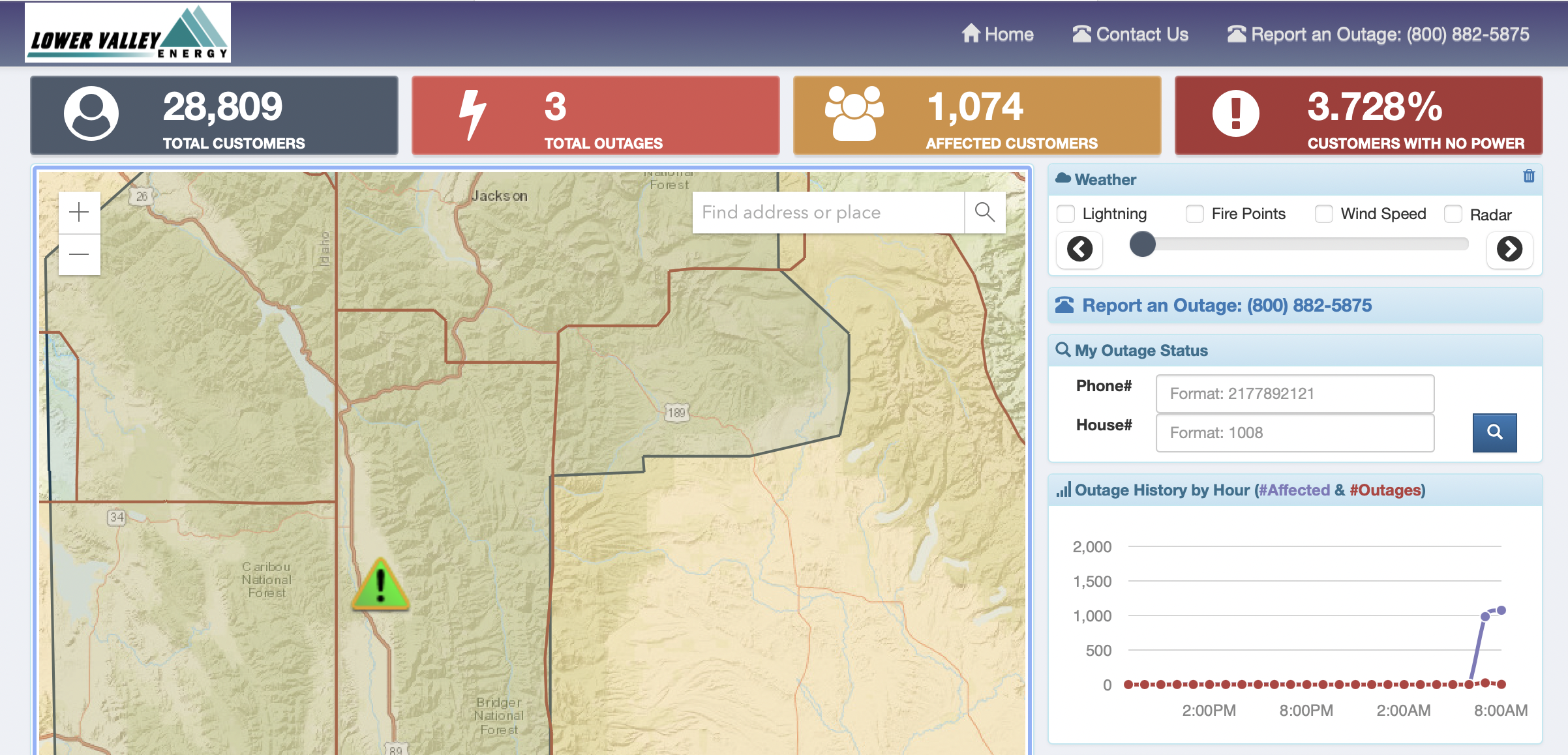Click the Phone# input field
This screenshot has height=755, width=1568.
pyautogui.click(x=1294, y=393)
